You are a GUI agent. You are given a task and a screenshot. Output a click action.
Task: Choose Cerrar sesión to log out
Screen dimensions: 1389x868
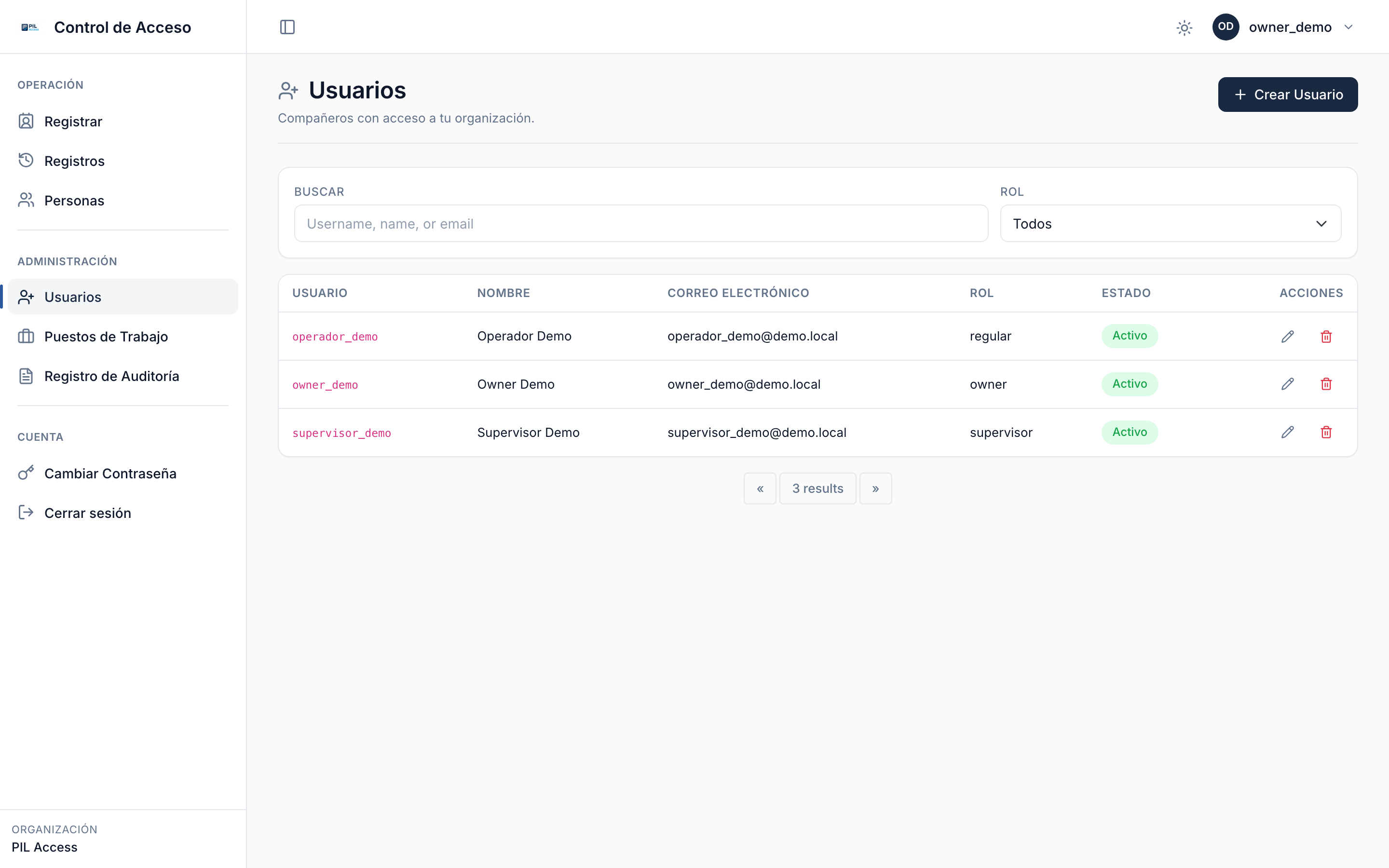click(123, 513)
